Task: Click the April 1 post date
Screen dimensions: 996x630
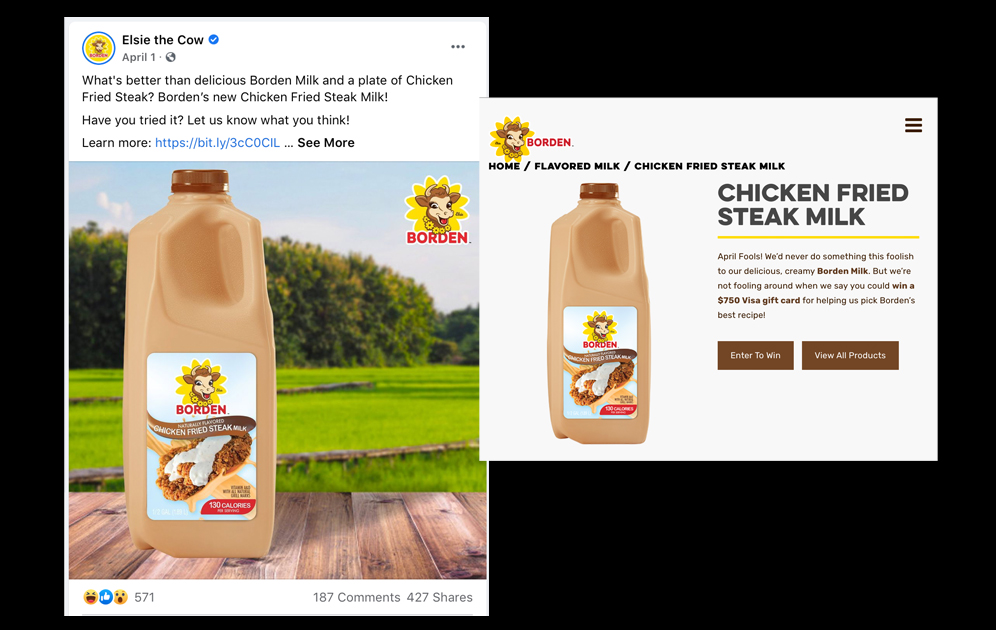Action: 138,57
